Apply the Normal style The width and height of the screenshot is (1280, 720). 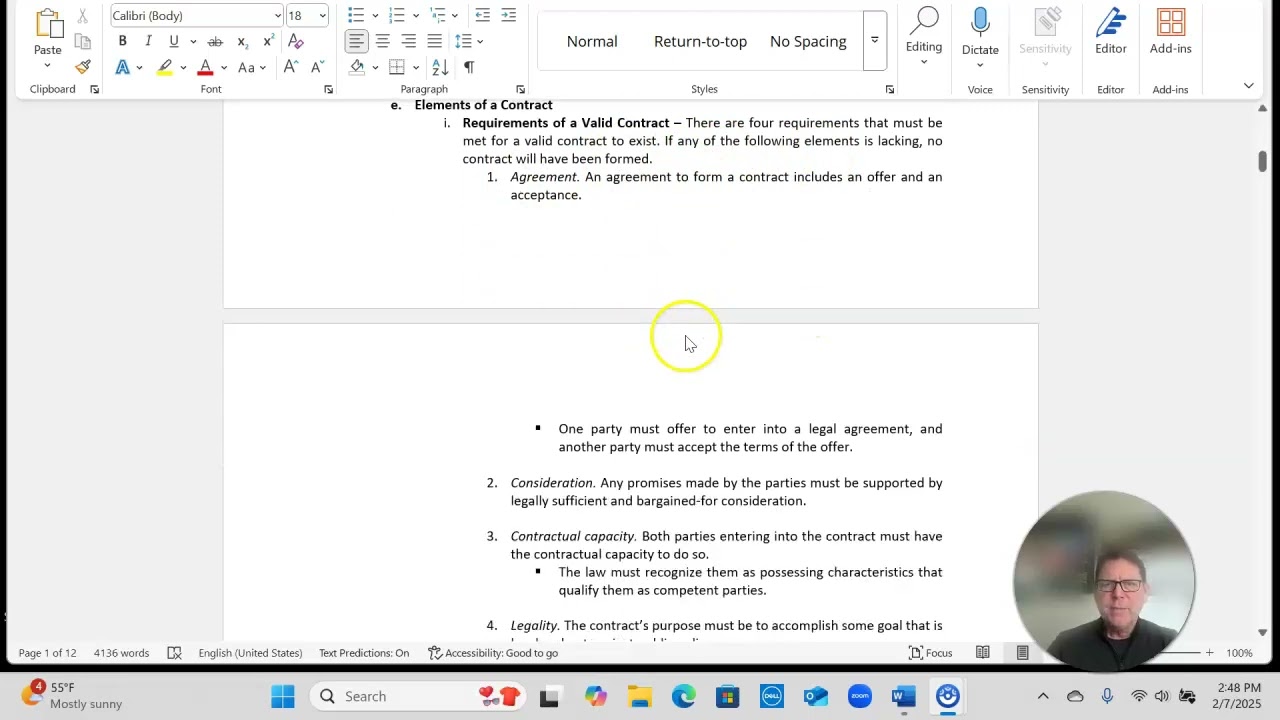coord(592,41)
